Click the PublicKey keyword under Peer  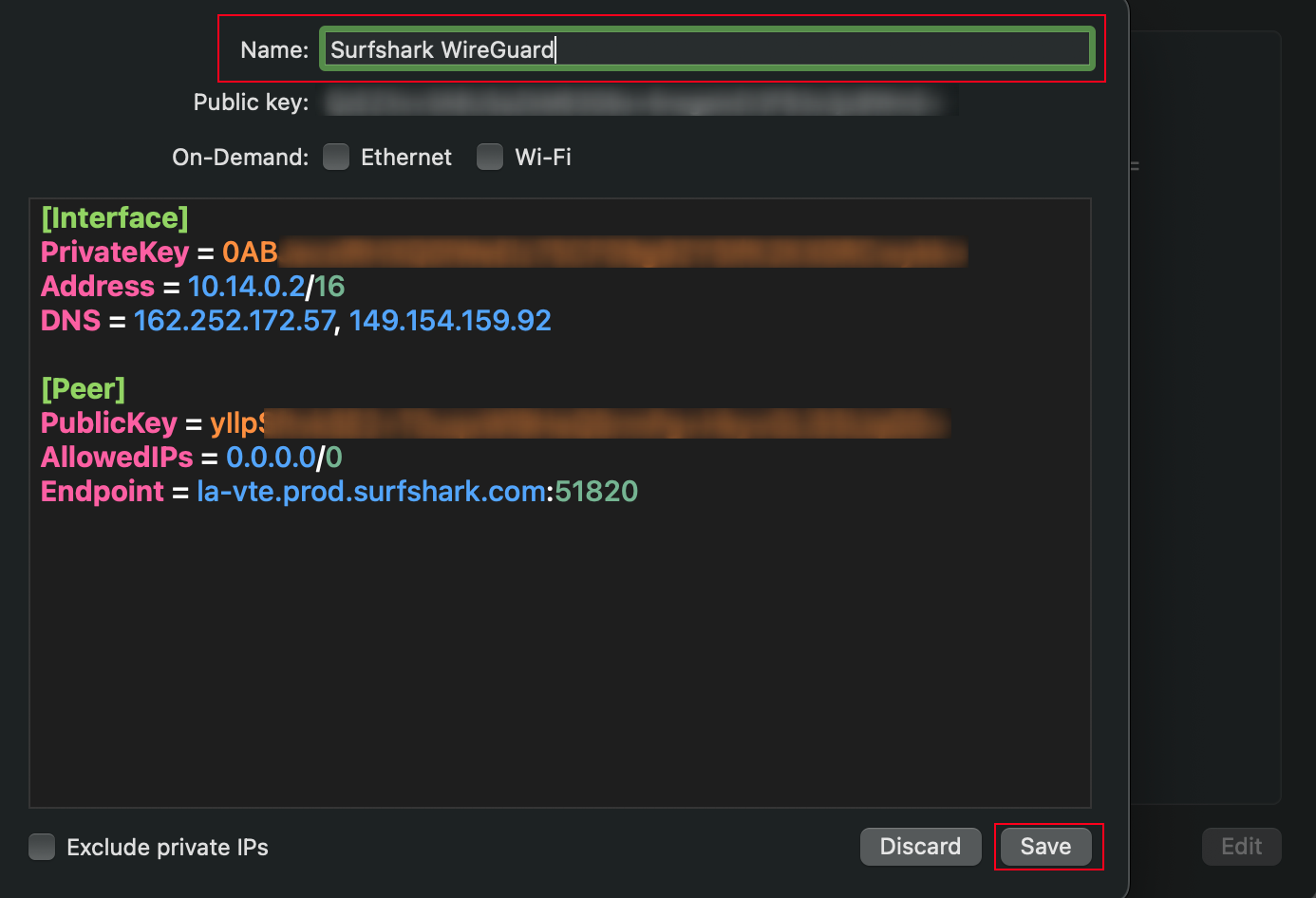click(109, 423)
